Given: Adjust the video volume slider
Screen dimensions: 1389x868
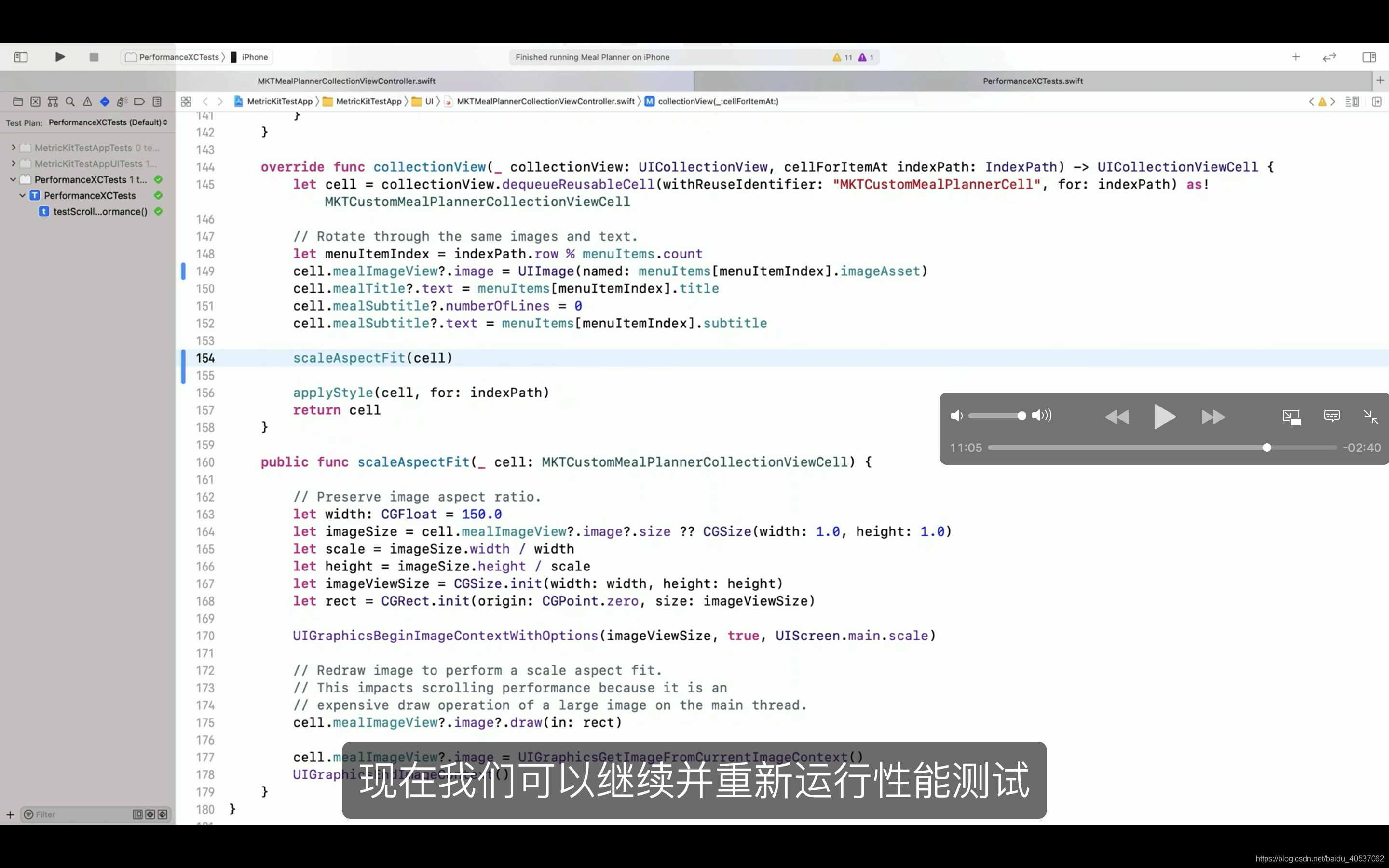Looking at the screenshot, I should click(x=997, y=416).
